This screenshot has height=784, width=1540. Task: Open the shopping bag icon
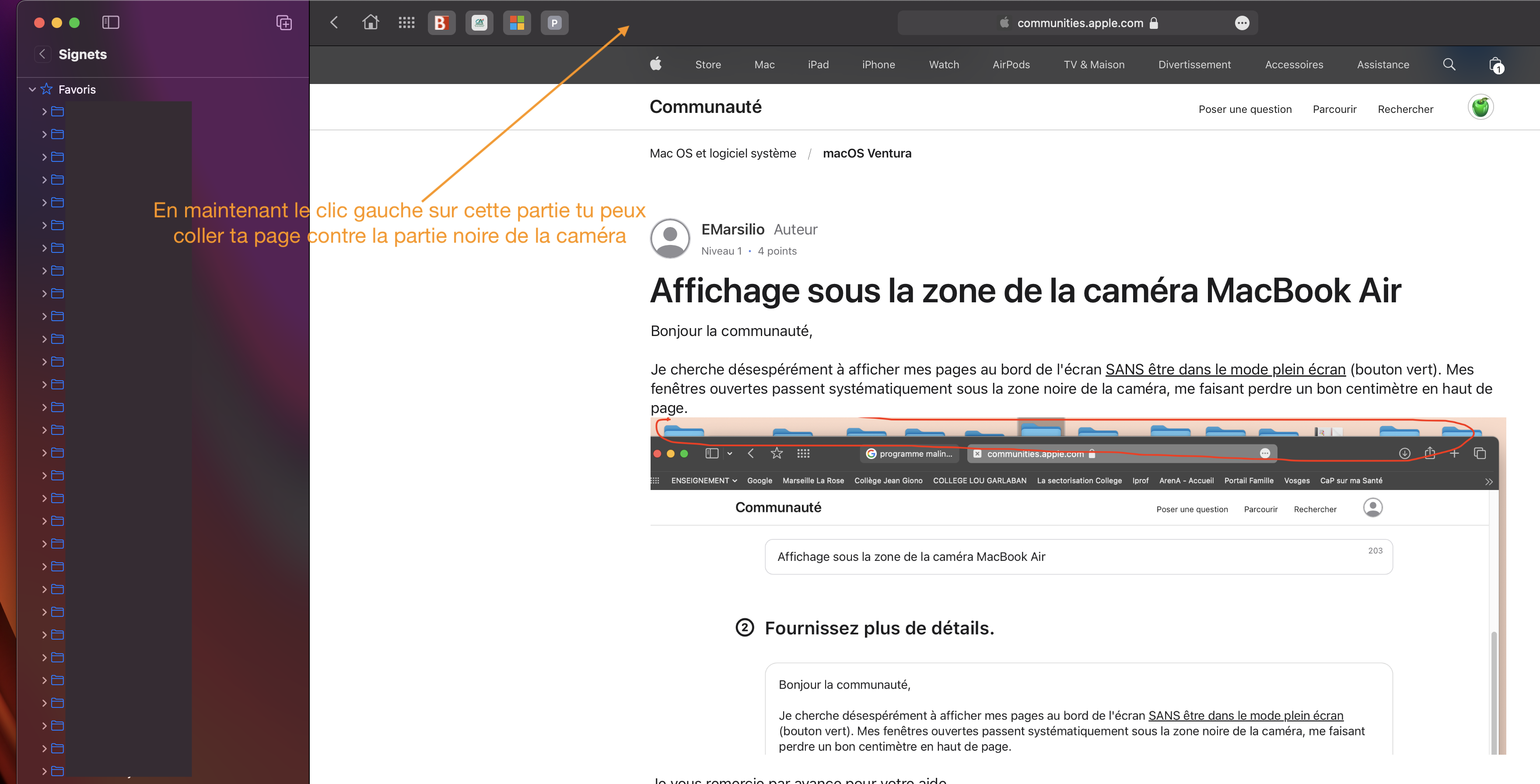1495,65
